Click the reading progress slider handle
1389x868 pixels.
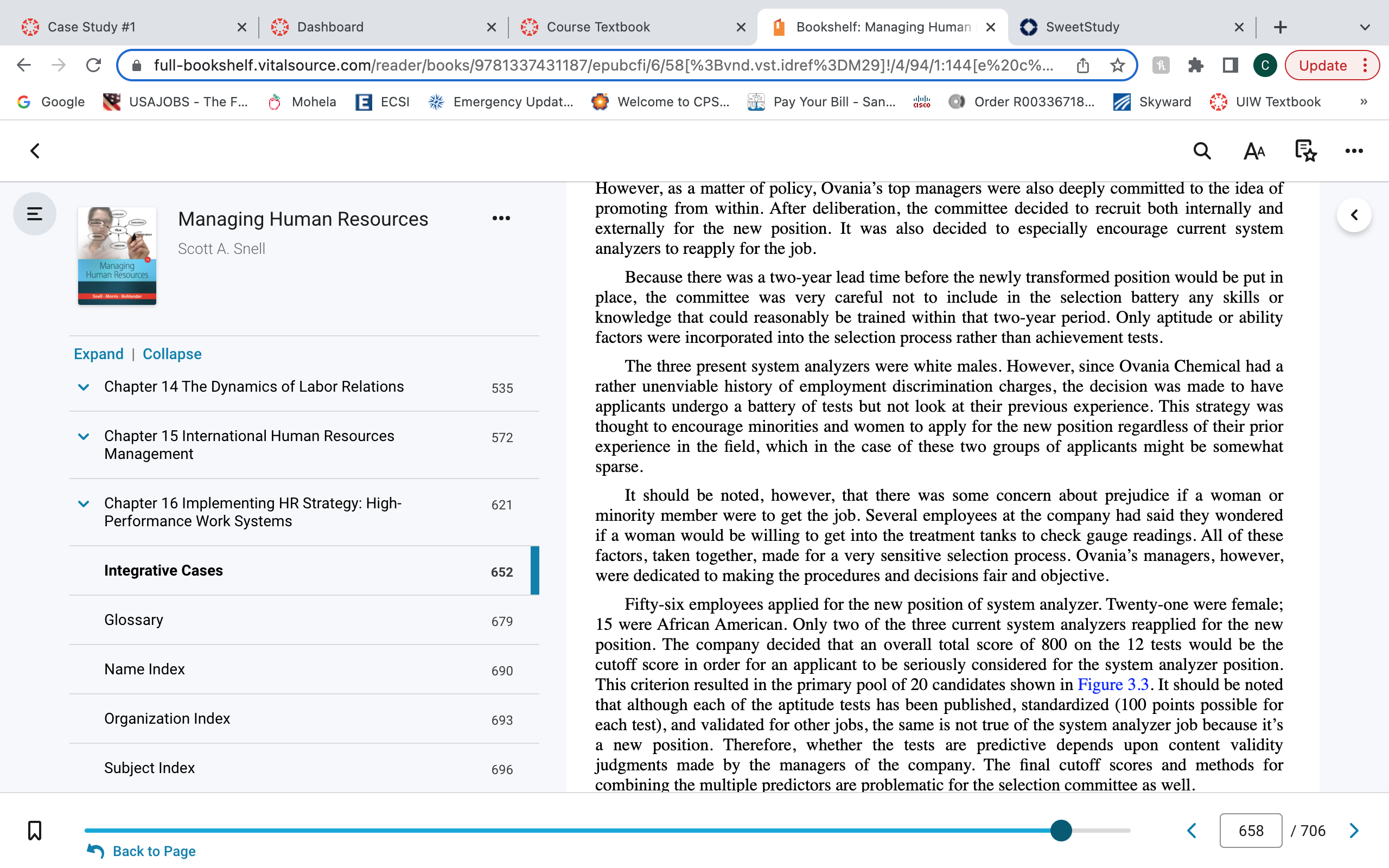pyautogui.click(x=1061, y=830)
